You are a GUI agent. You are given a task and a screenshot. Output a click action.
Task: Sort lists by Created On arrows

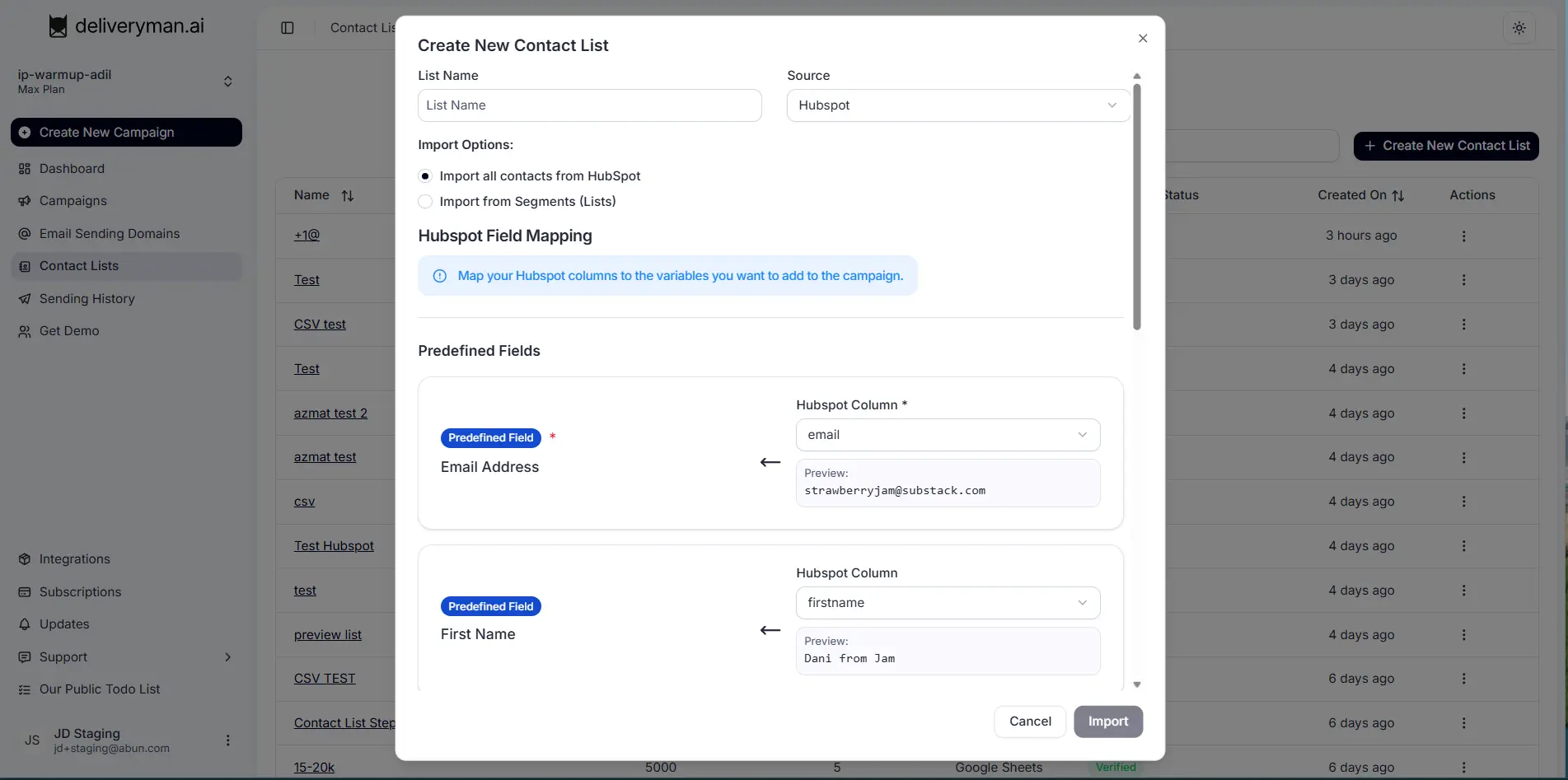pyautogui.click(x=1398, y=196)
